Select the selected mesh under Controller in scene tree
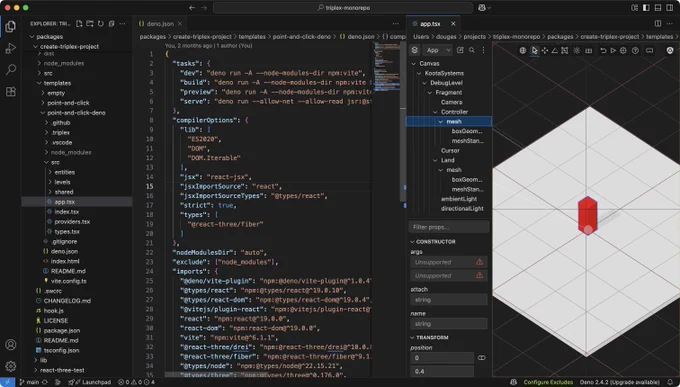Viewport: 680px width, 387px height. pyautogui.click(x=449, y=121)
